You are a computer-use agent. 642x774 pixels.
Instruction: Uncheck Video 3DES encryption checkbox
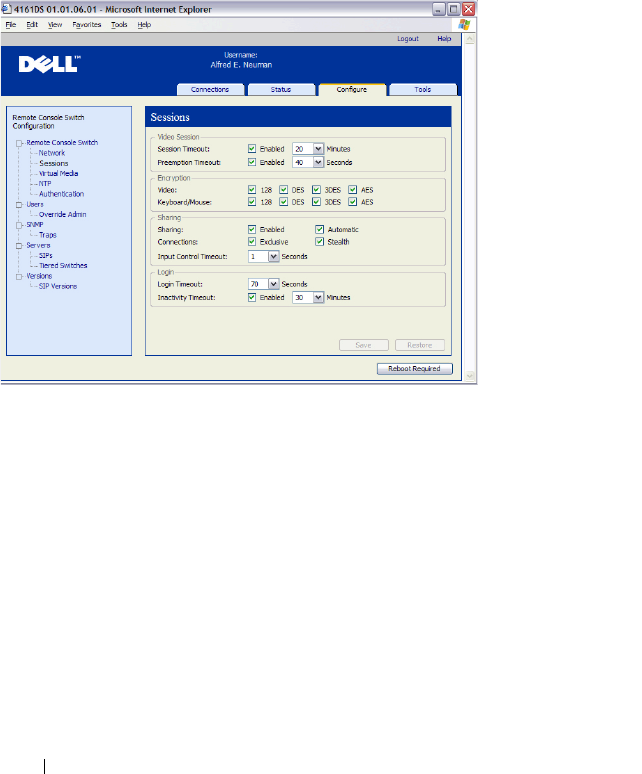(316, 190)
